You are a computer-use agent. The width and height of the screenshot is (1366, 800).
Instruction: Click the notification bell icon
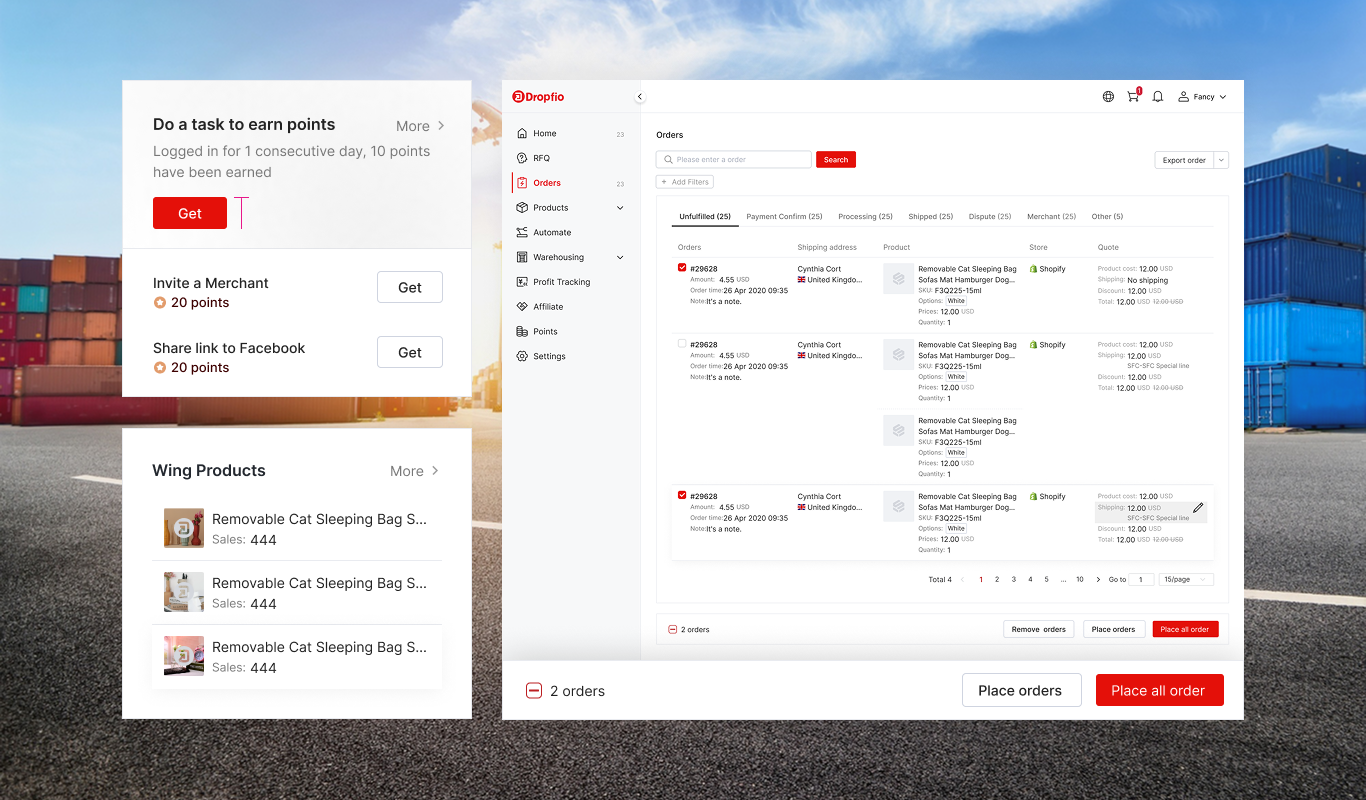click(1158, 97)
